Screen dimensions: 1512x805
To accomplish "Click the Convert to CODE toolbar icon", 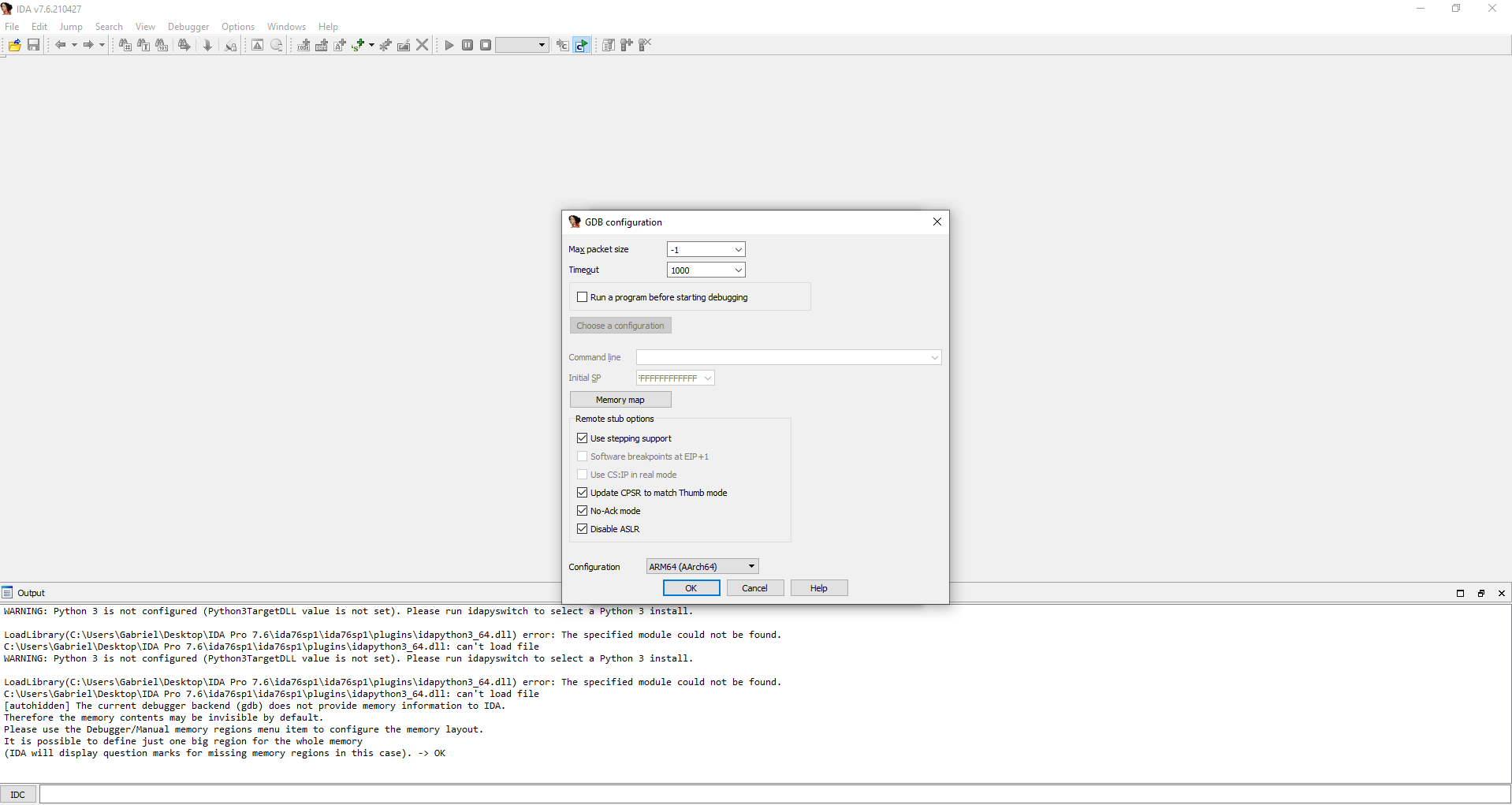I will pos(304,45).
